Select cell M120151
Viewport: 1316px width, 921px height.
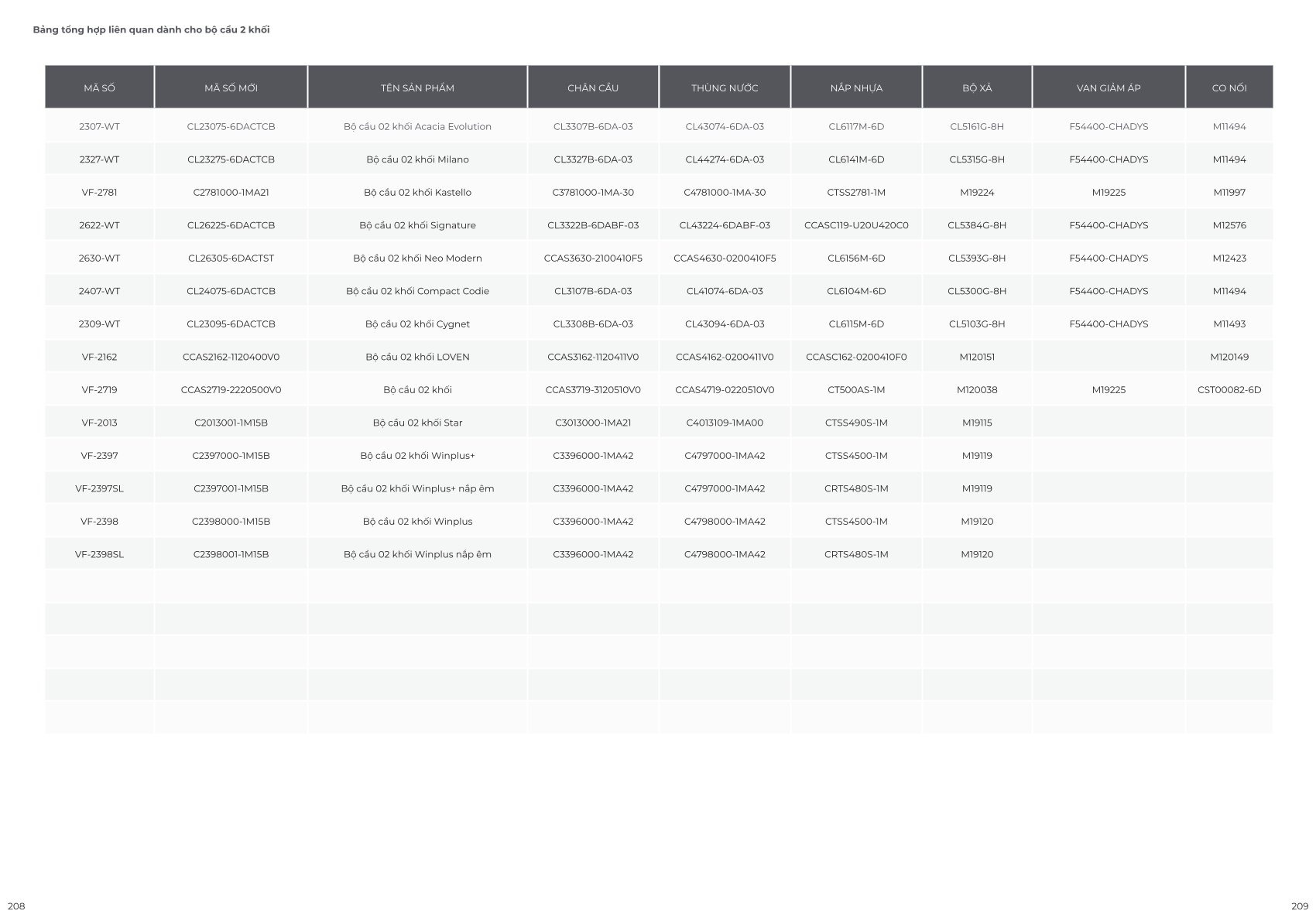(977, 357)
